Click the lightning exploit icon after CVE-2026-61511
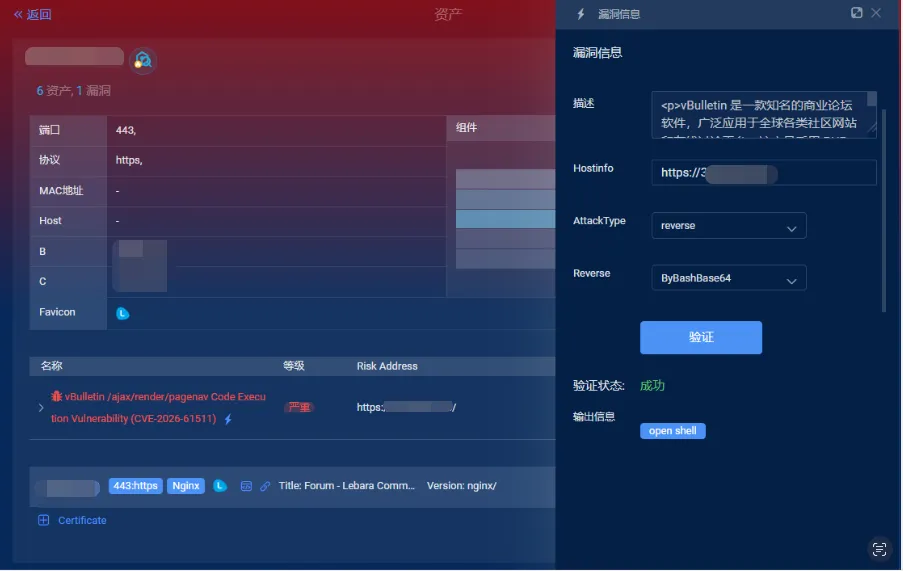This screenshot has width=903, height=571. 228,419
